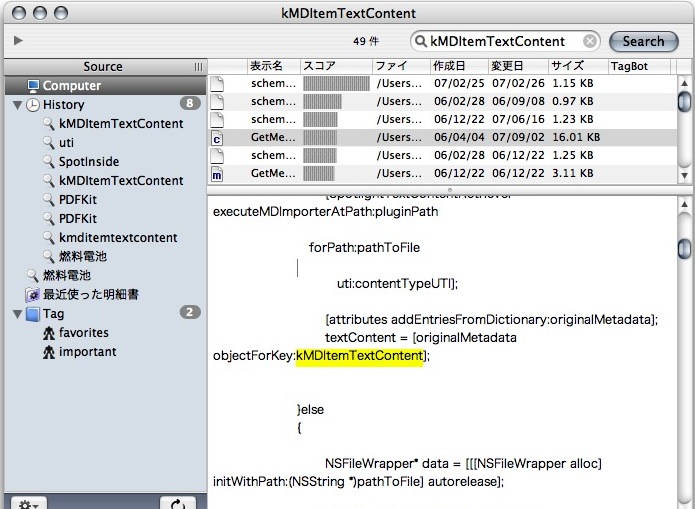Open the first kMDItemTextContent history search
This screenshot has width=695, height=509.
(x=121, y=124)
